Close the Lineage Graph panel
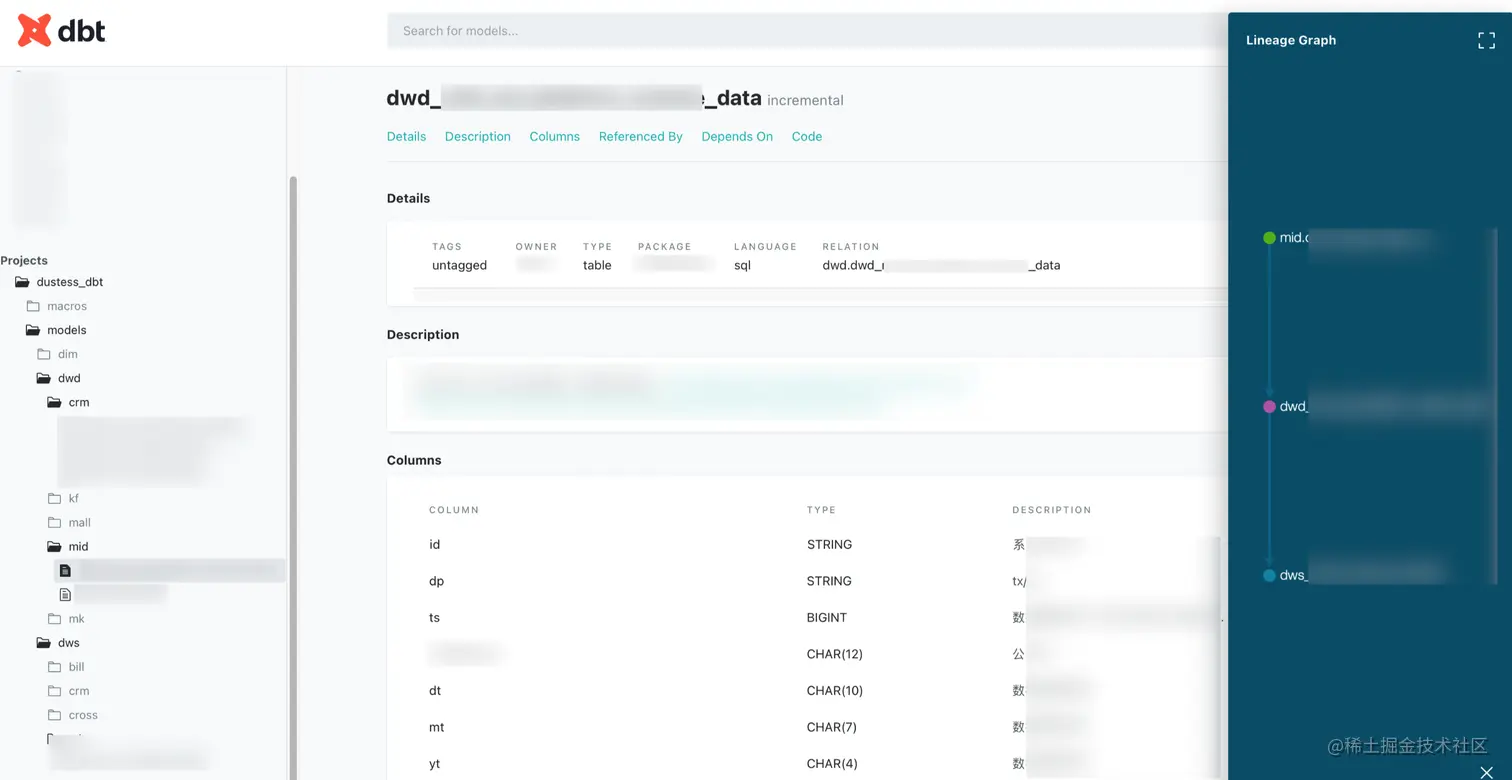Image resolution: width=1512 pixels, height=780 pixels. [x=1486, y=771]
